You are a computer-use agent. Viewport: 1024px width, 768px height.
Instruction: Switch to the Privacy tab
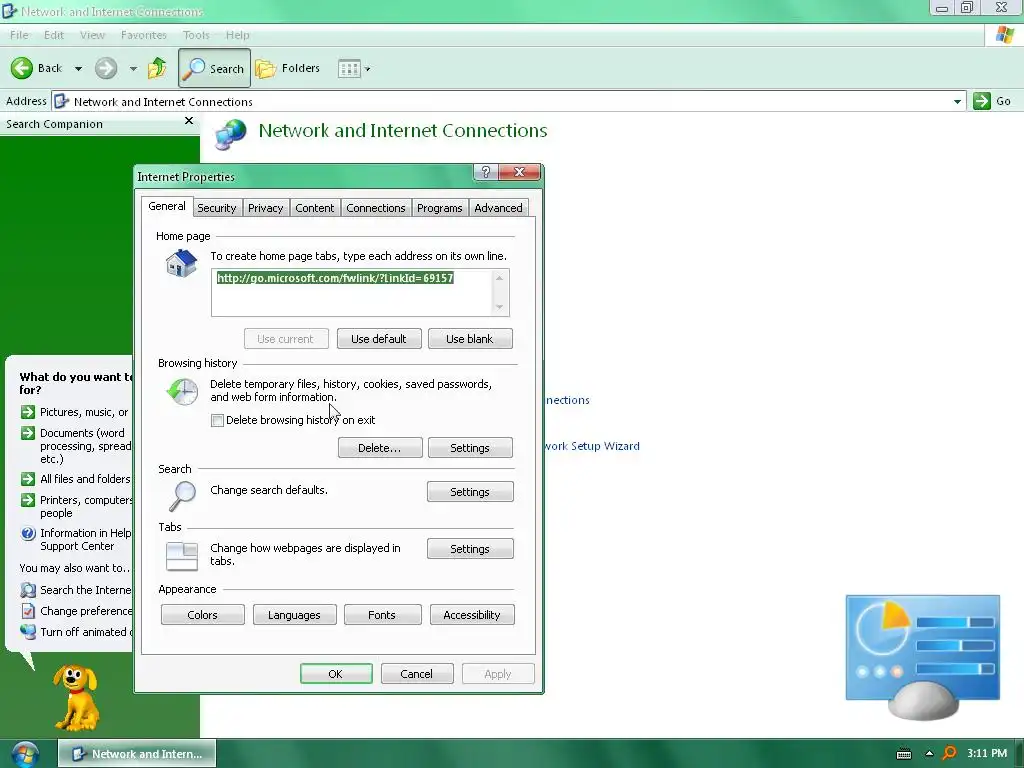(265, 208)
